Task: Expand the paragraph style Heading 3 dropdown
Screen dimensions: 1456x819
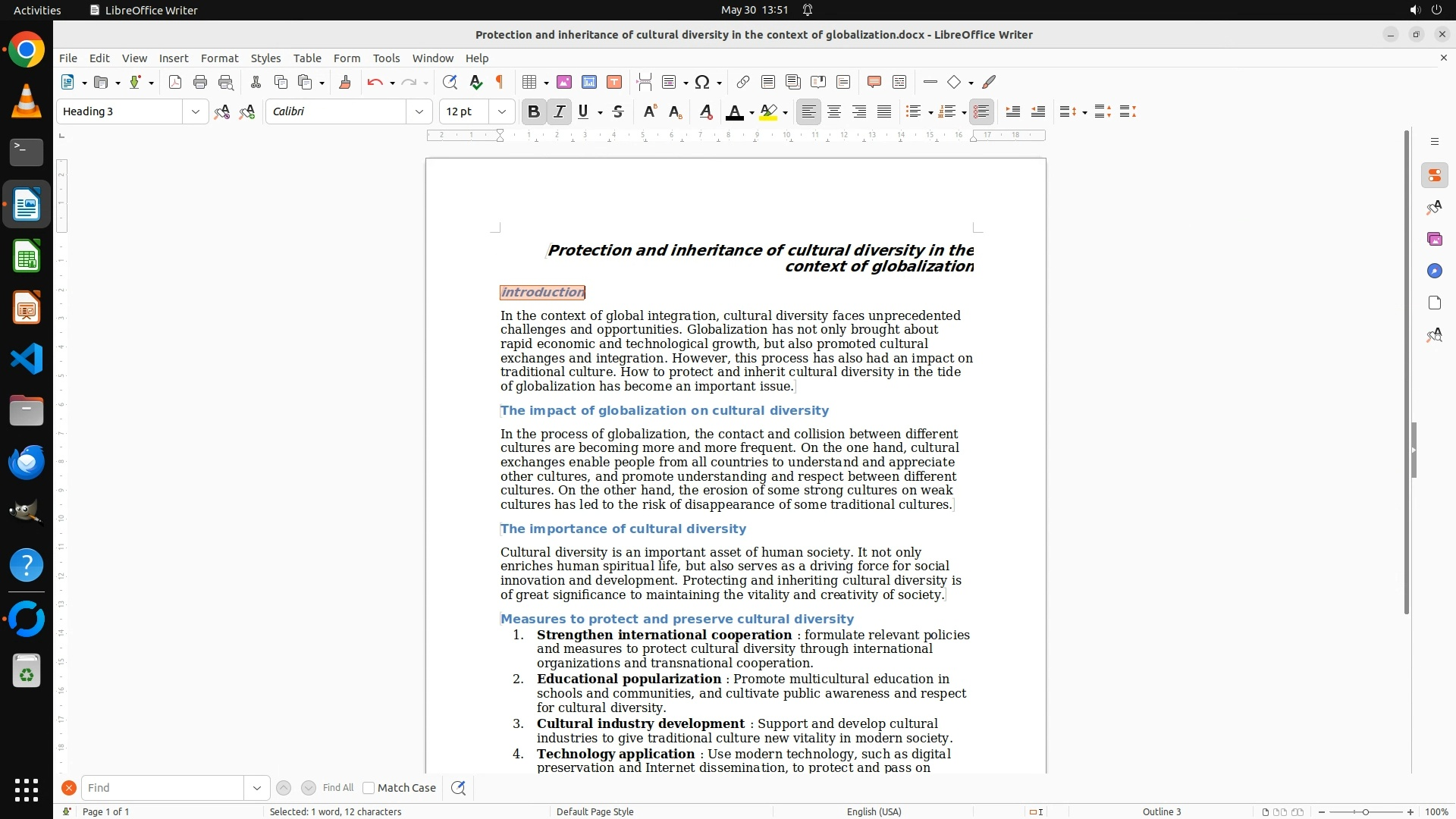Action: (195, 111)
